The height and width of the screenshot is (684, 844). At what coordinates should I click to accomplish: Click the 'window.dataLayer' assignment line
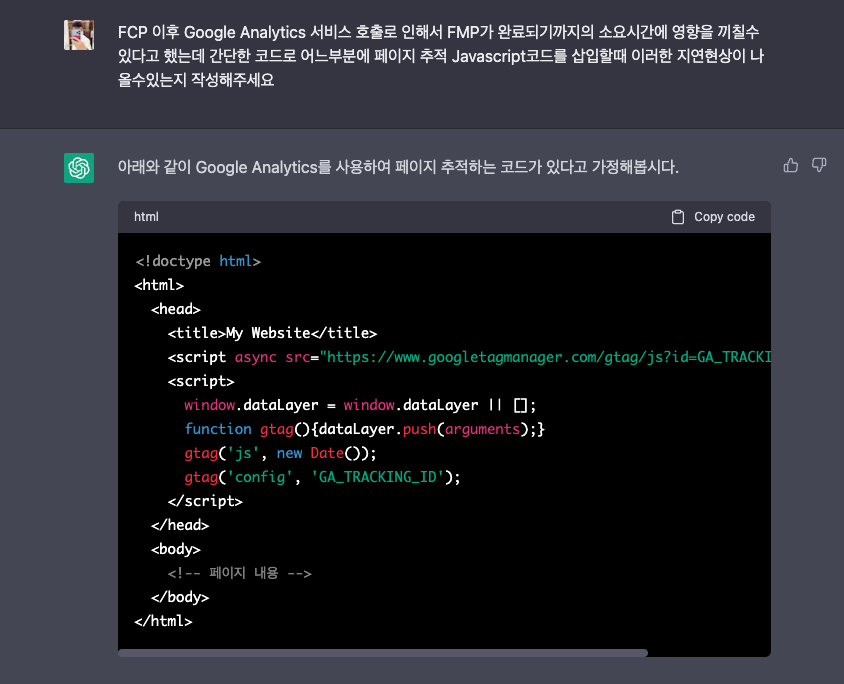pos(360,405)
